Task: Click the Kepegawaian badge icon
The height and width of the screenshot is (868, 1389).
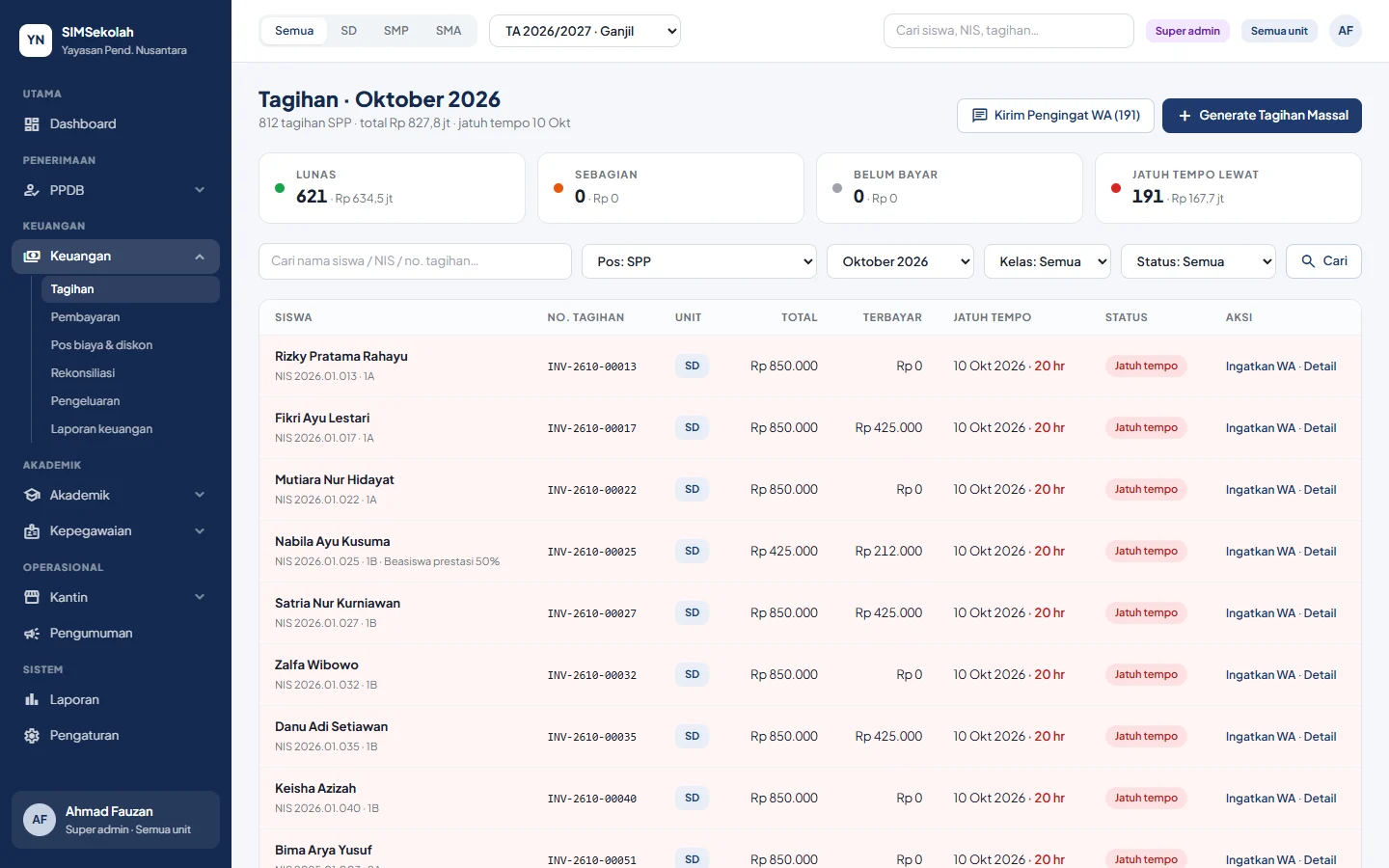Action: point(32,531)
